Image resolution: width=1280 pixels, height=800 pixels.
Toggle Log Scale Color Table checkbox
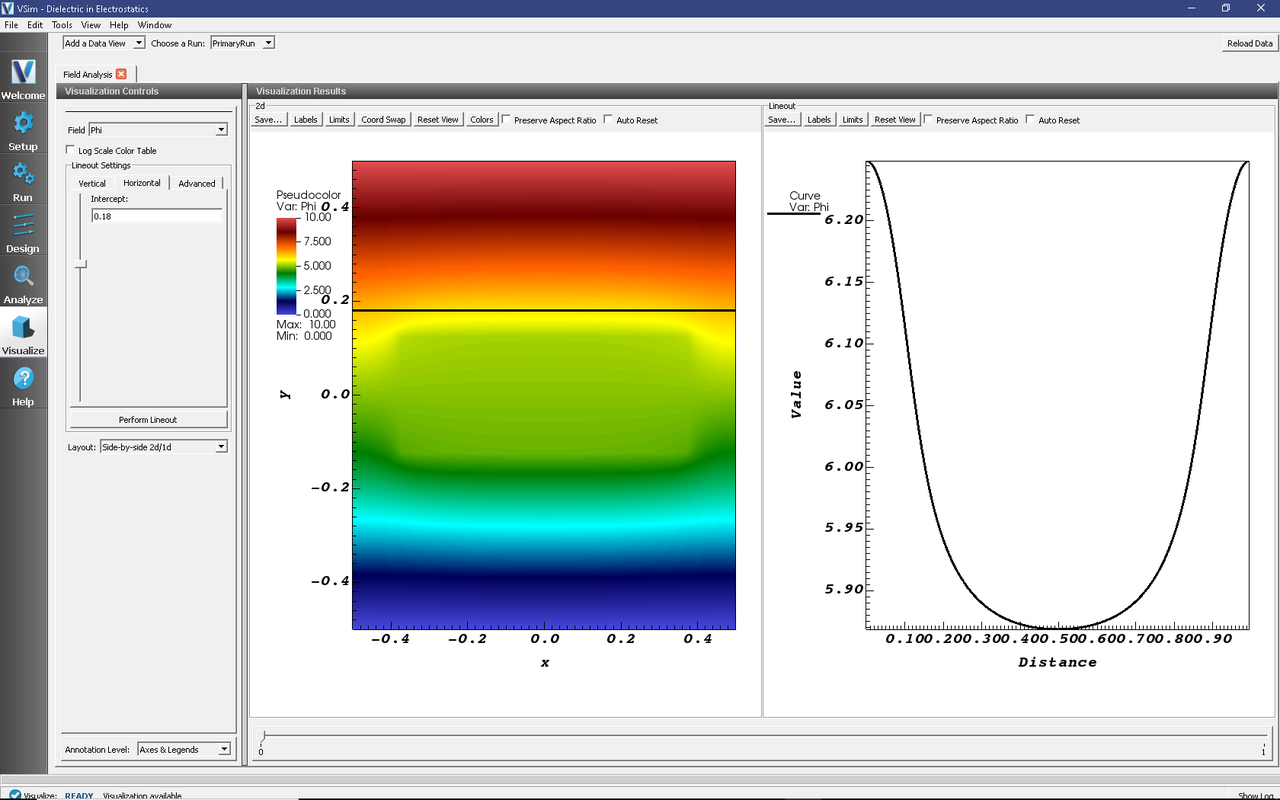coord(71,151)
